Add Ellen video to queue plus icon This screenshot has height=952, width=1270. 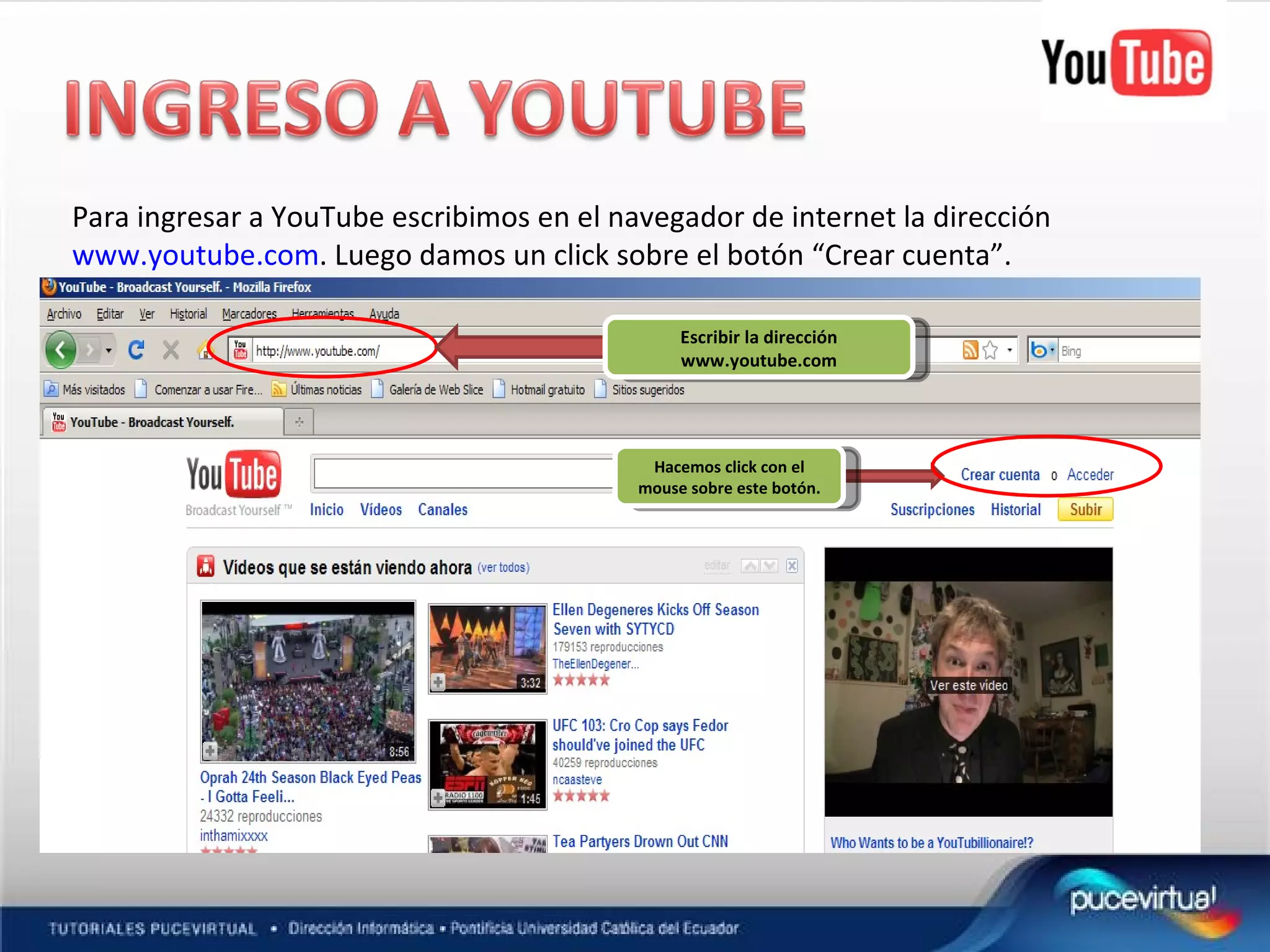[438, 683]
